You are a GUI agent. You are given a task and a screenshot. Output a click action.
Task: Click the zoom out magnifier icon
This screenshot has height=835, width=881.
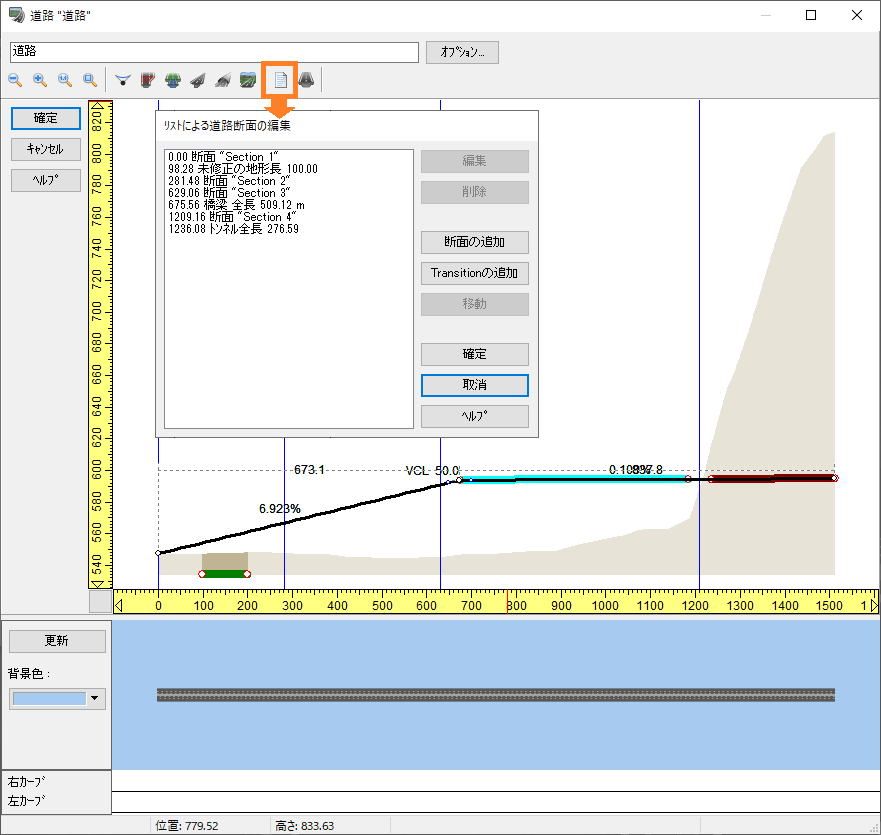pyautogui.click(x=15, y=80)
